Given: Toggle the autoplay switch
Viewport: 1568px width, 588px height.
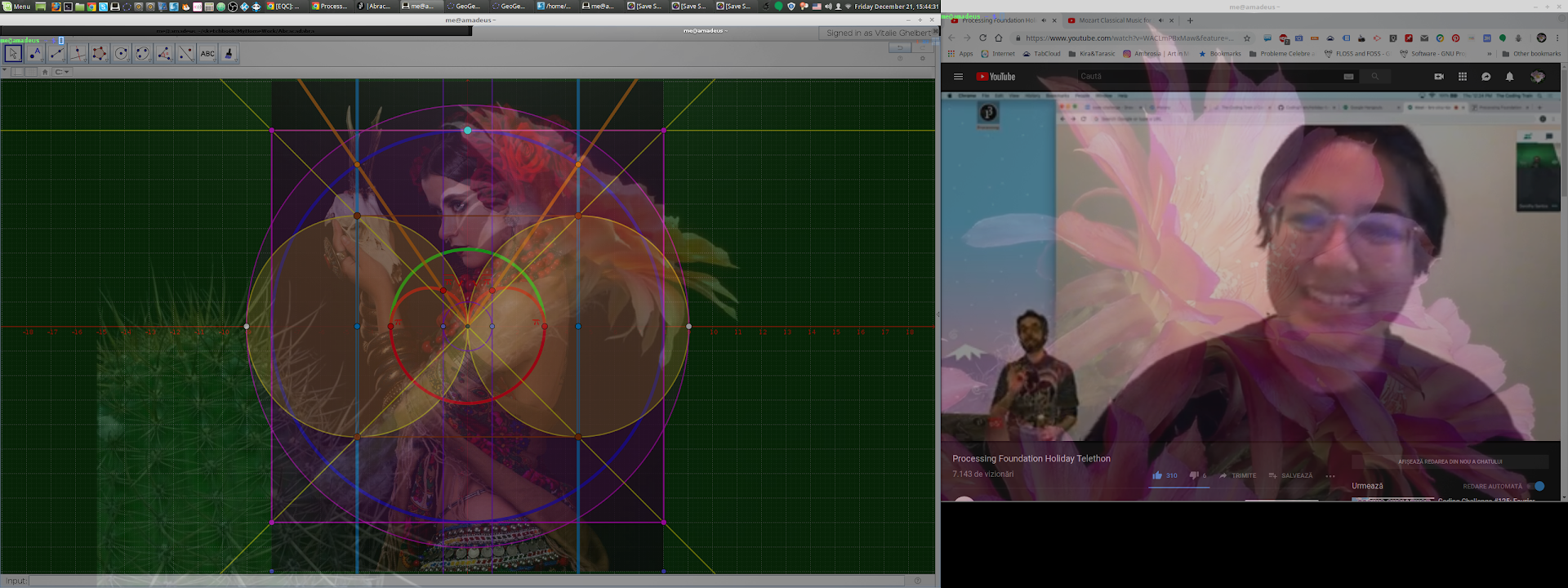Looking at the screenshot, I should (1536, 486).
